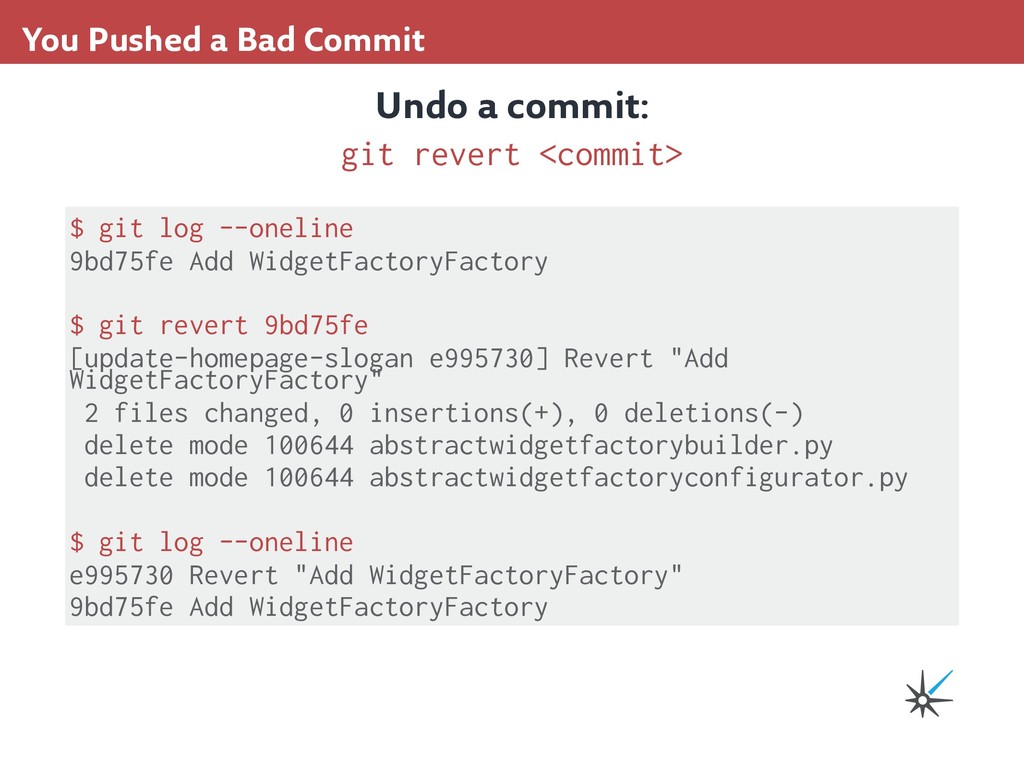This screenshot has width=1024, height=768.
Task: Click the first '9bd75fe Add WidgetFactoryFactory' log line
Action: pyautogui.click(x=308, y=262)
